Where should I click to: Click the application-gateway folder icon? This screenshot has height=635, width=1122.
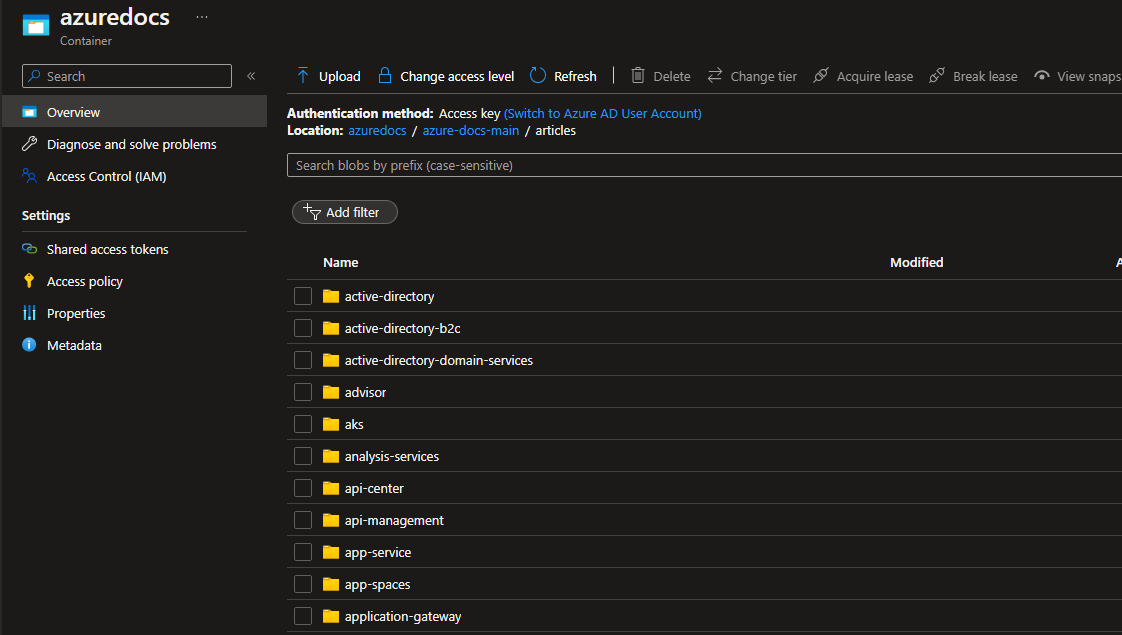coord(331,616)
